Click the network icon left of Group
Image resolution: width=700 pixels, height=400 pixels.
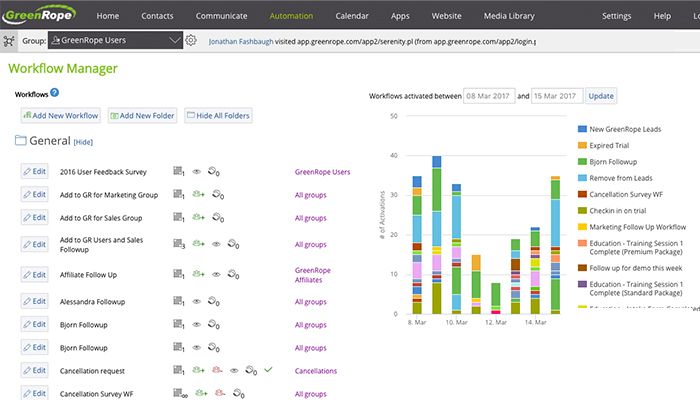(9, 40)
